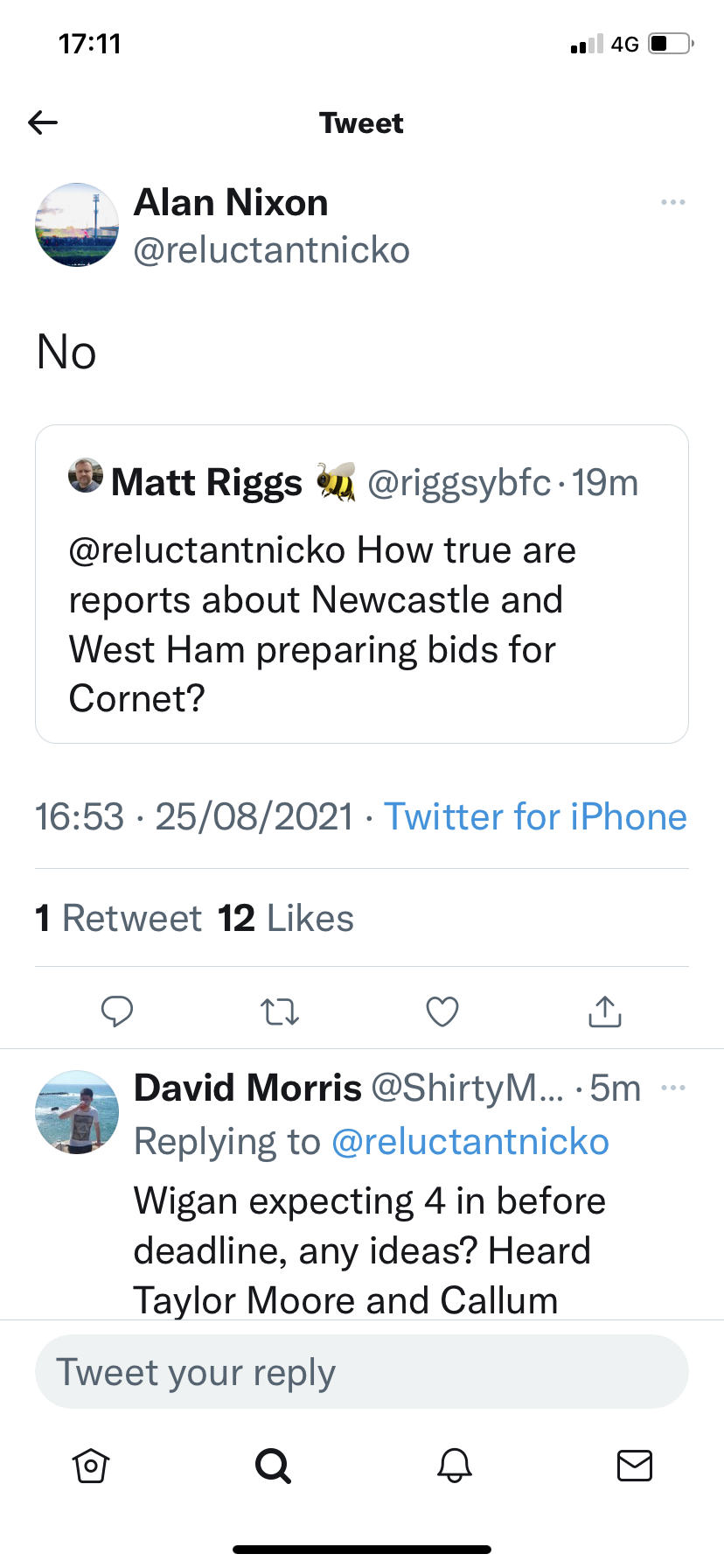Screen dimensions: 724x1568
Task: View the 1 Retweet list
Action: coord(119,918)
